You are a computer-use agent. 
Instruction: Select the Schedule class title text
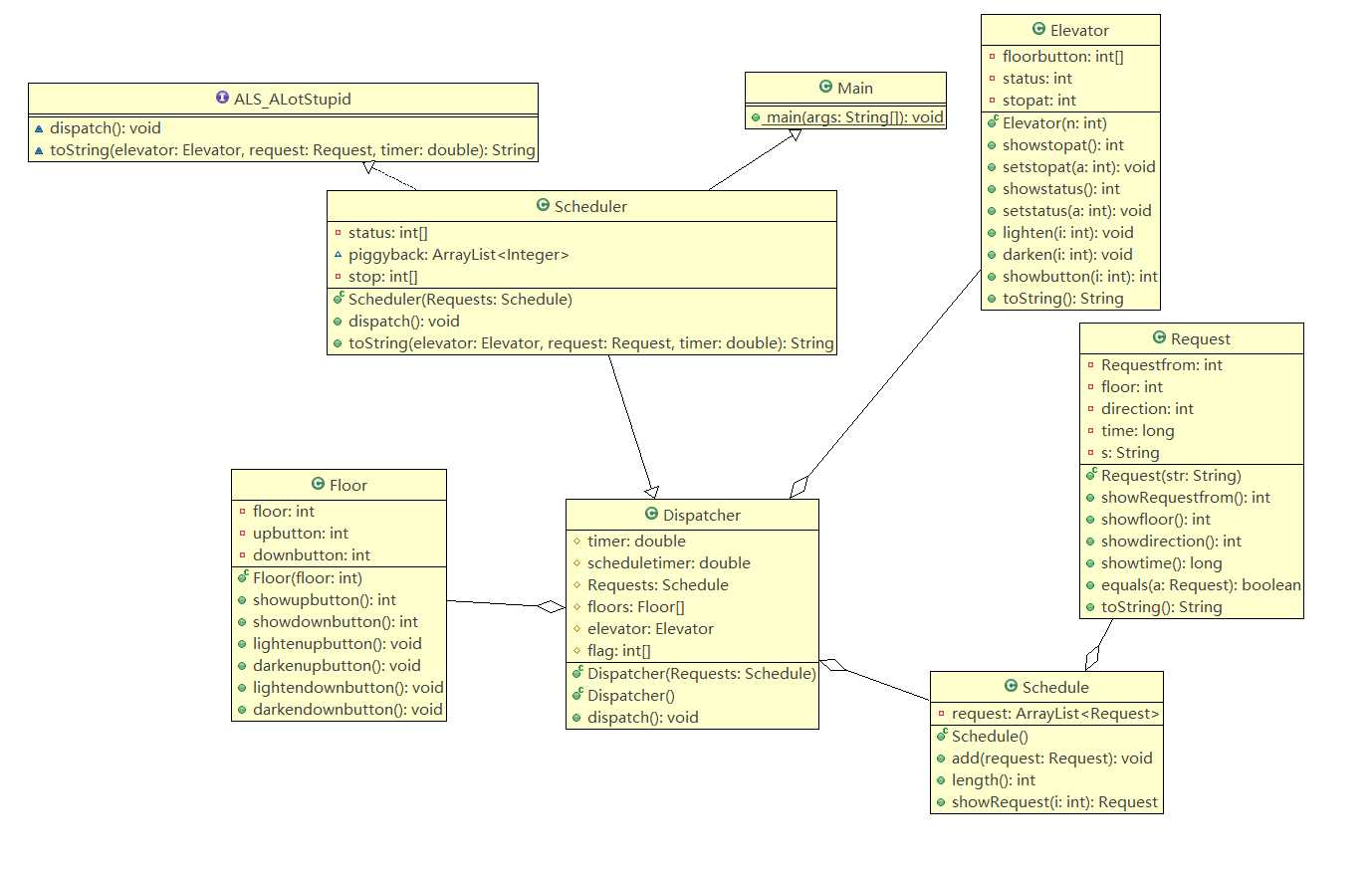pos(1055,687)
